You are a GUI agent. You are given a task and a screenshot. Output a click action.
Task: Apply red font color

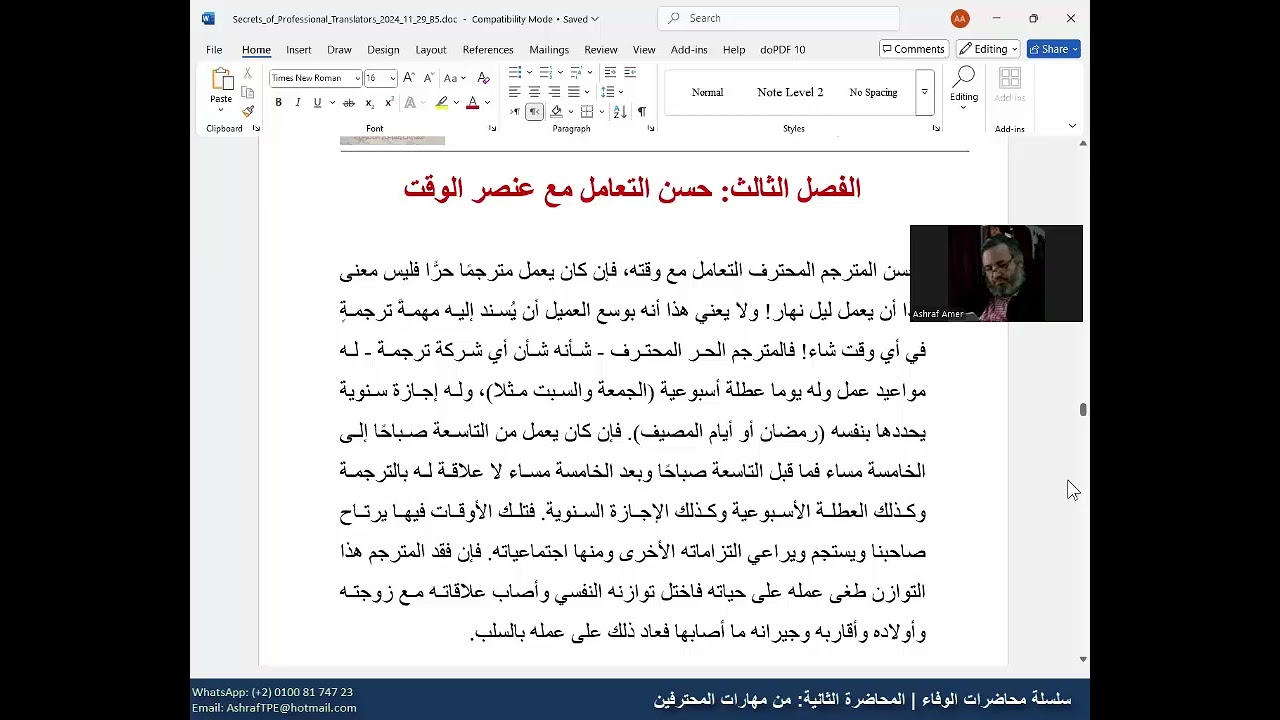473,103
